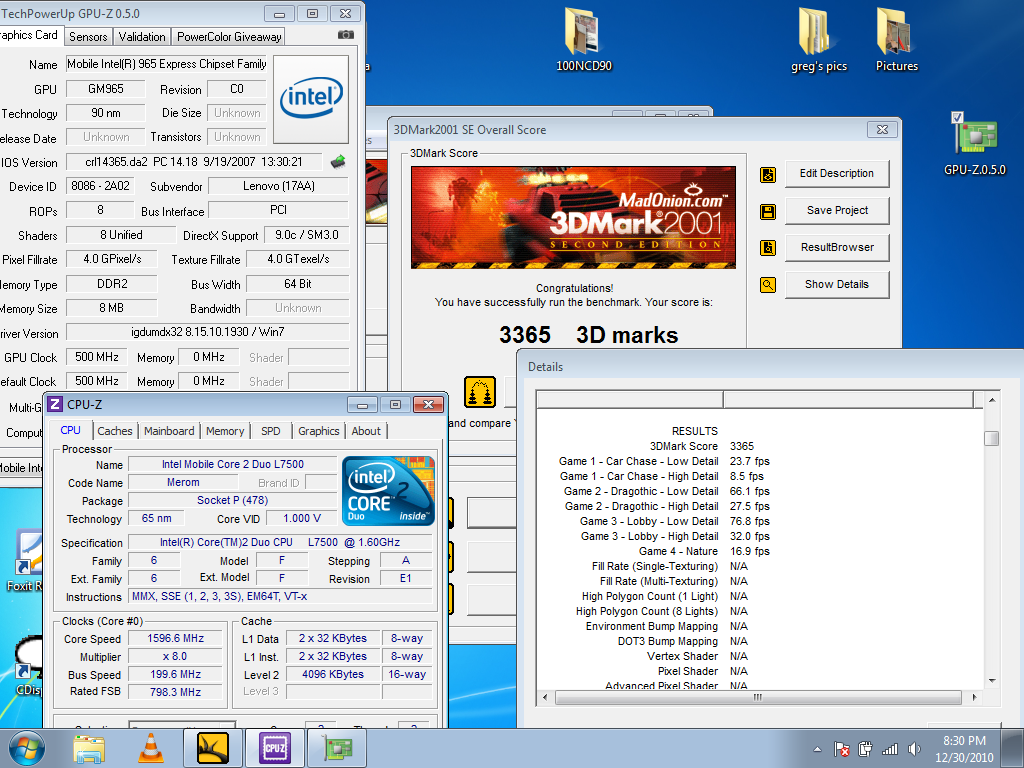This screenshot has width=1024, height=768.
Task: Click the network signal tray icon
Action: pos(889,749)
